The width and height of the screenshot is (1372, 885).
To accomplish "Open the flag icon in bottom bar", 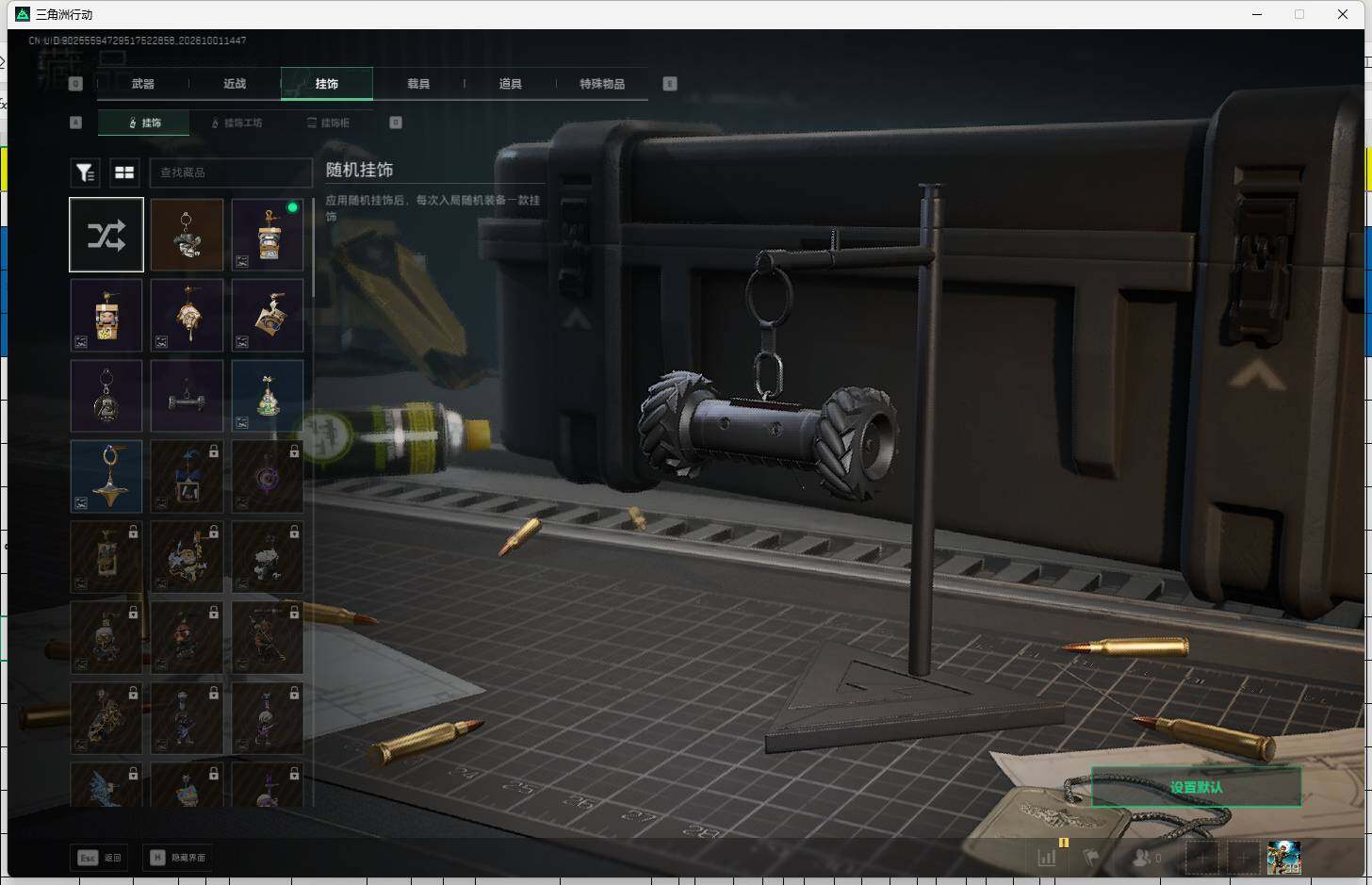I will click(x=1091, y=858).
